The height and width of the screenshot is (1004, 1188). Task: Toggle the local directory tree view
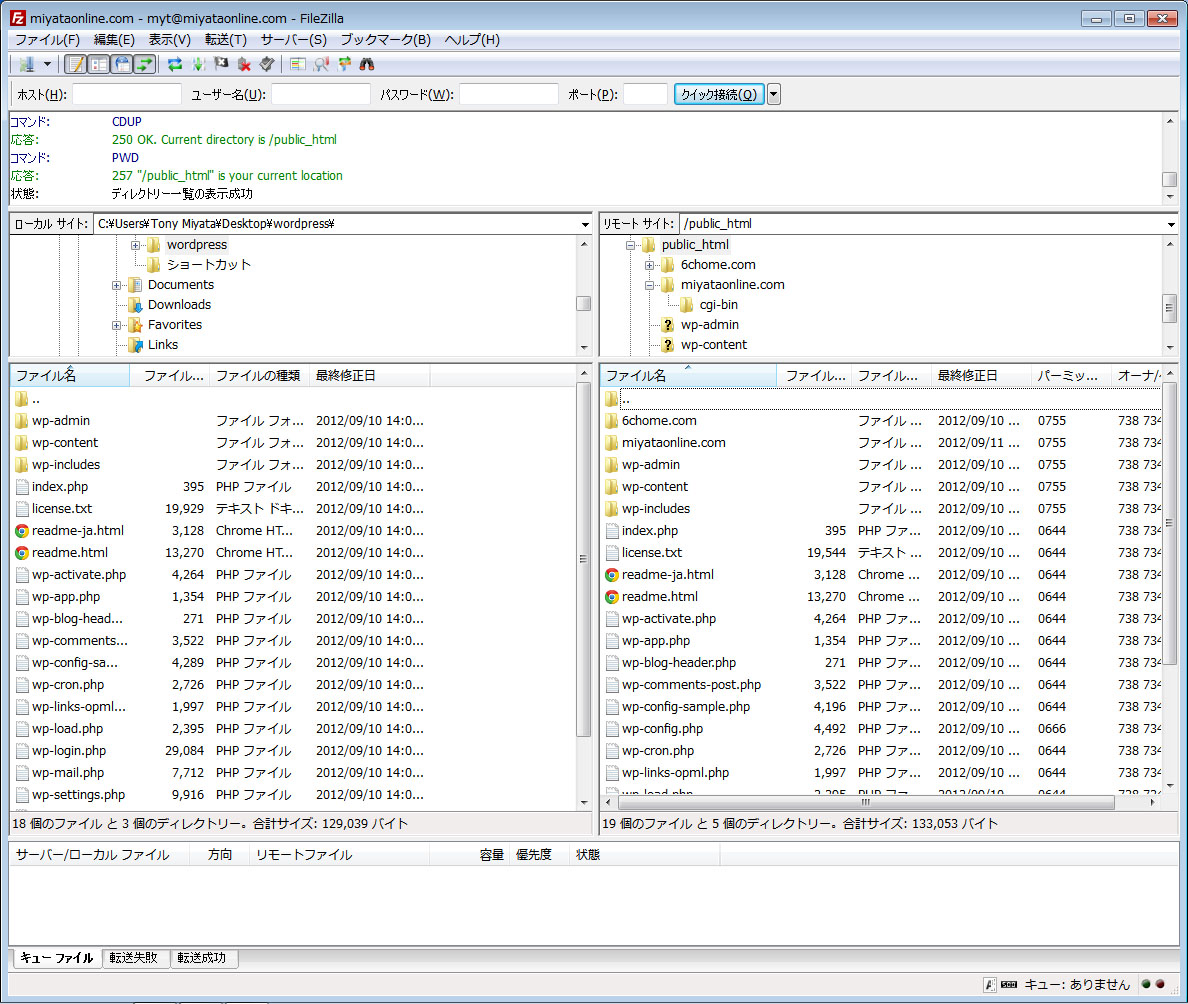[x=98, y=64]
